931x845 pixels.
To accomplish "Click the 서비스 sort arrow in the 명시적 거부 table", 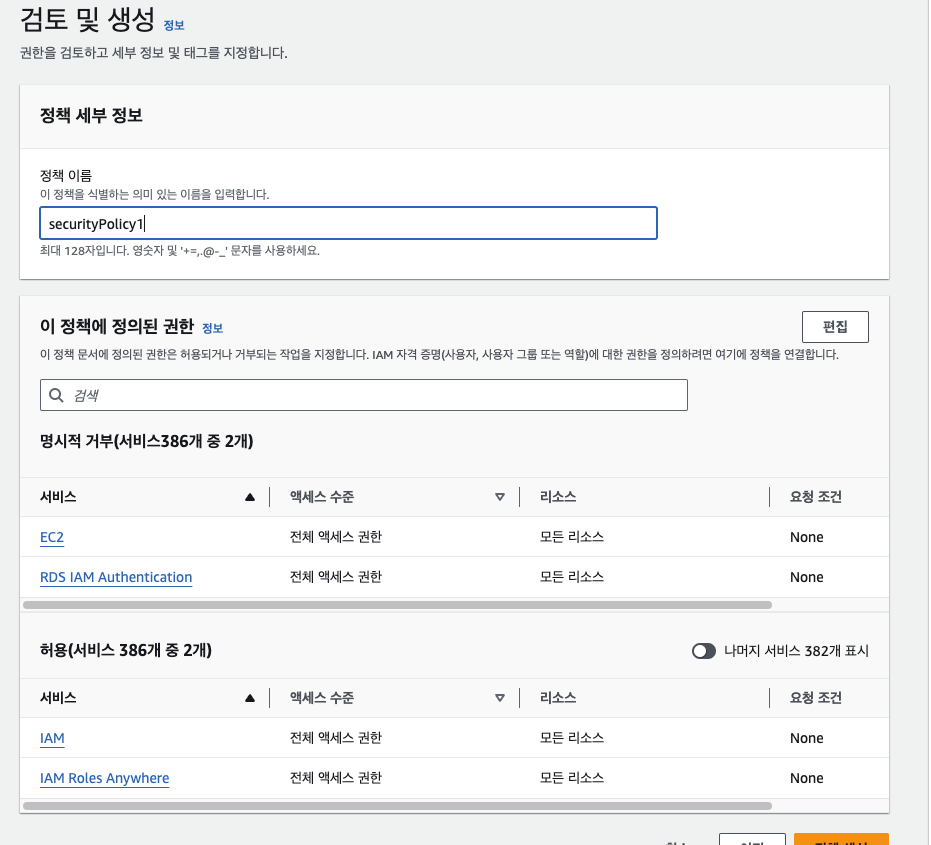I will (x=250, y=497).
